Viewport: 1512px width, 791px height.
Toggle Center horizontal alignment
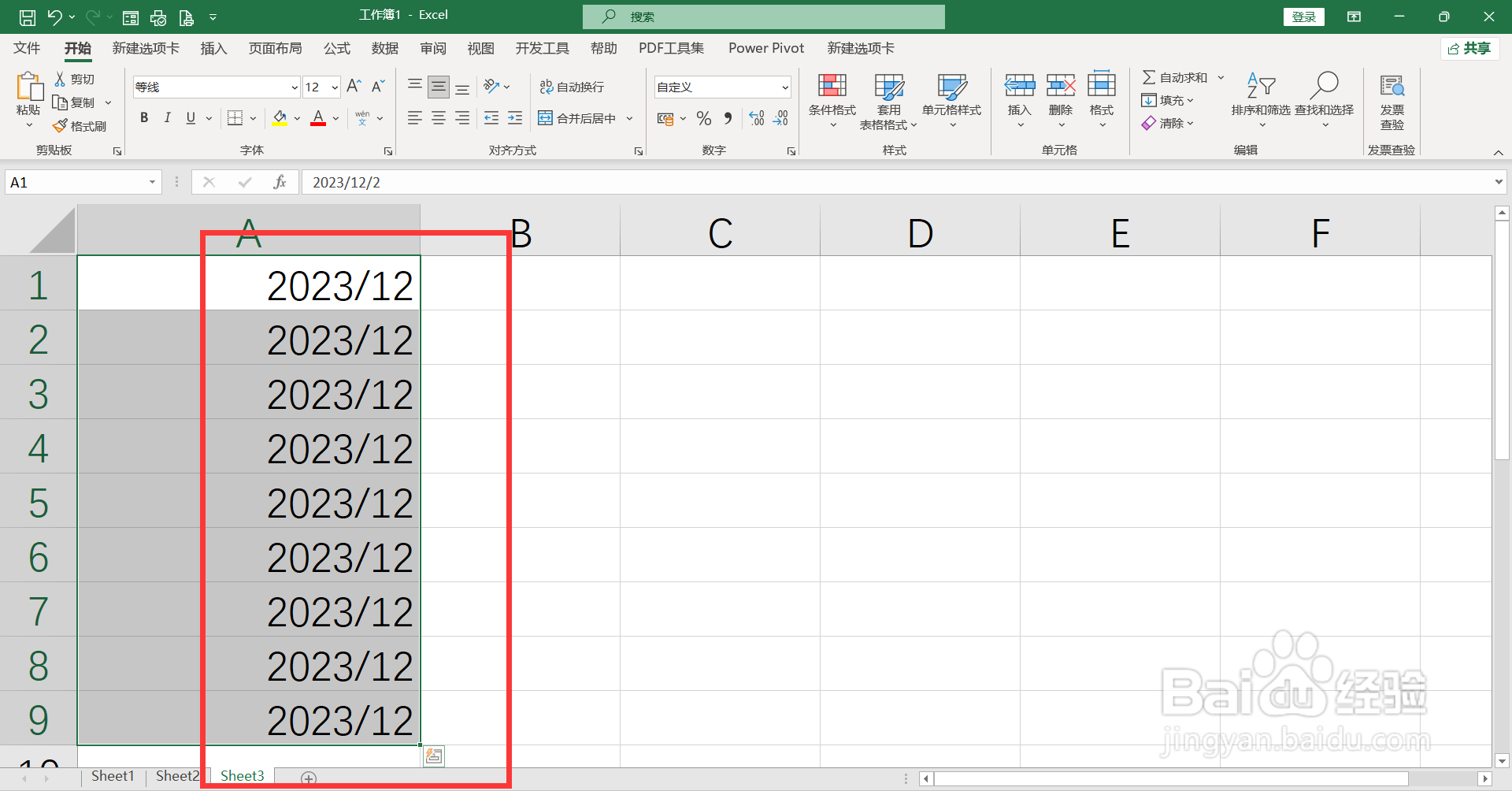pos(439,118)
